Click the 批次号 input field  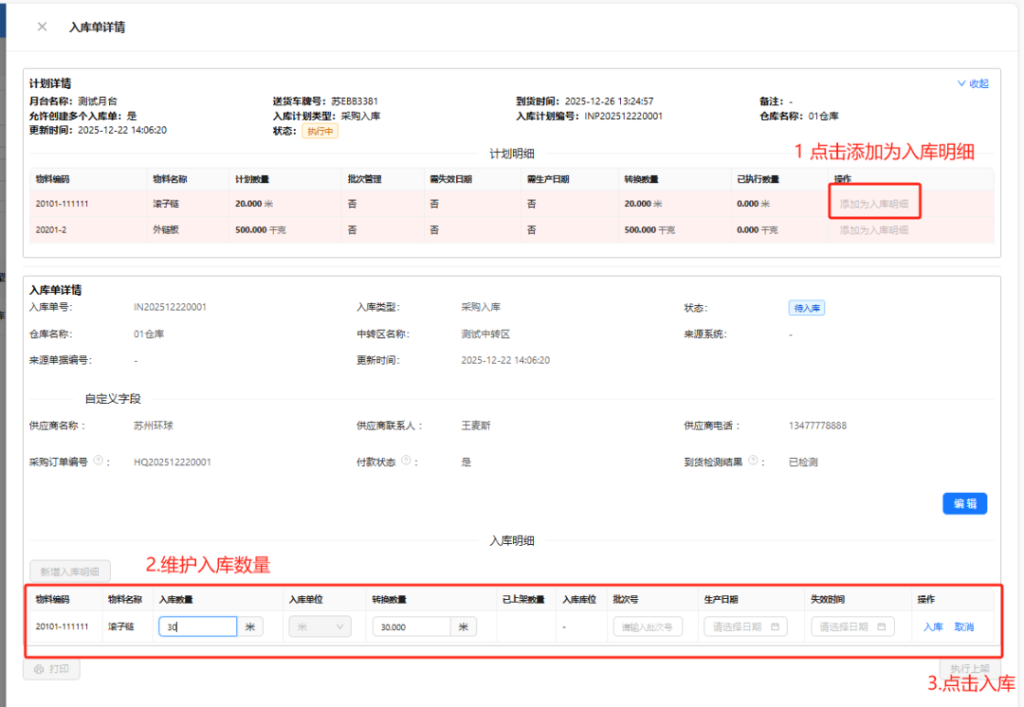(x=647, y=627)
